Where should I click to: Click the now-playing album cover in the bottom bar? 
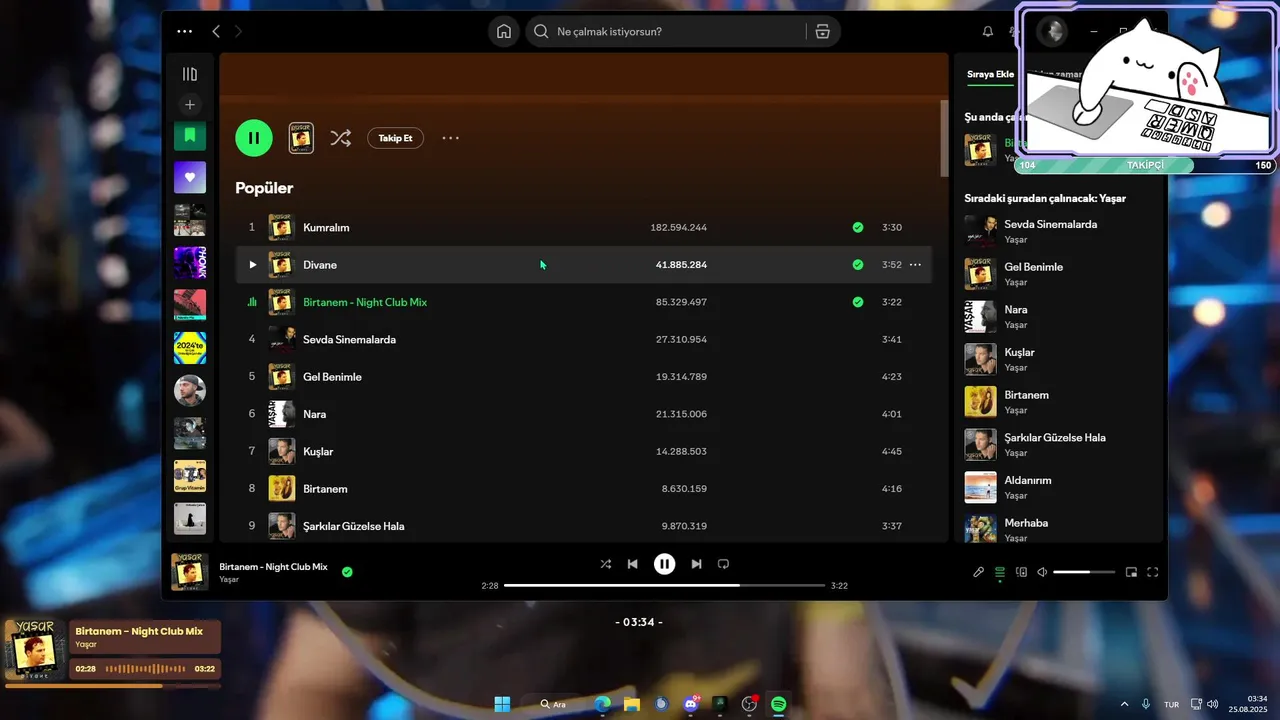190,572
